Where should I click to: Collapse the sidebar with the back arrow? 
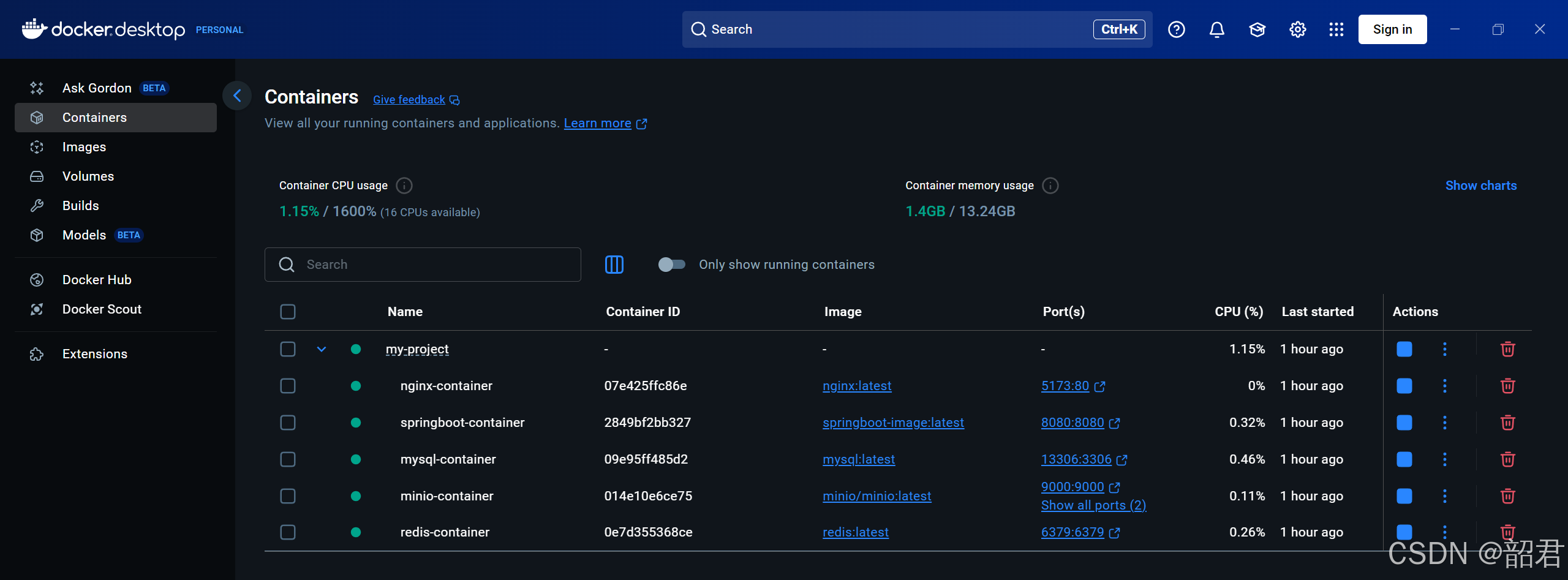click(237, 96)
